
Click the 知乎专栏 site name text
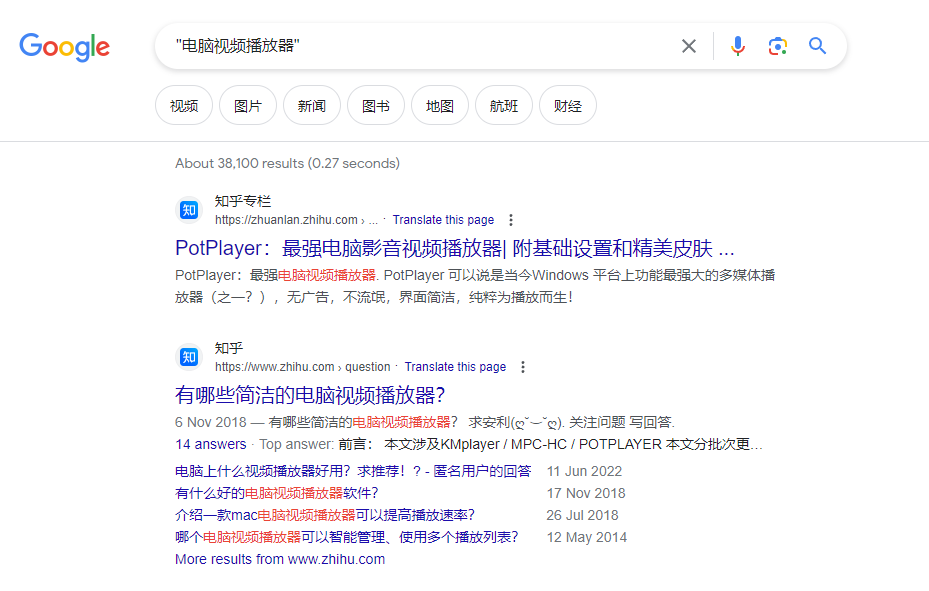pyautogui.click(x=242, y=201)
